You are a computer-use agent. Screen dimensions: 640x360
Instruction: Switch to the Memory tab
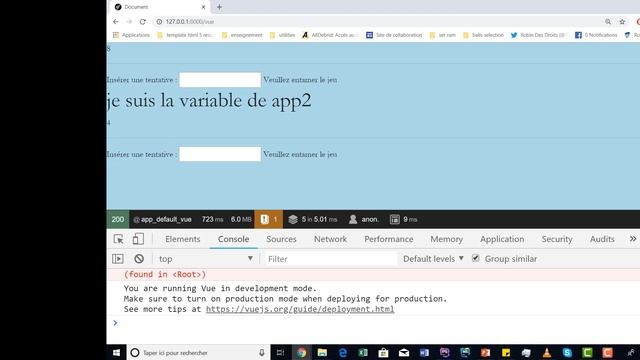[x=447, y=239]
